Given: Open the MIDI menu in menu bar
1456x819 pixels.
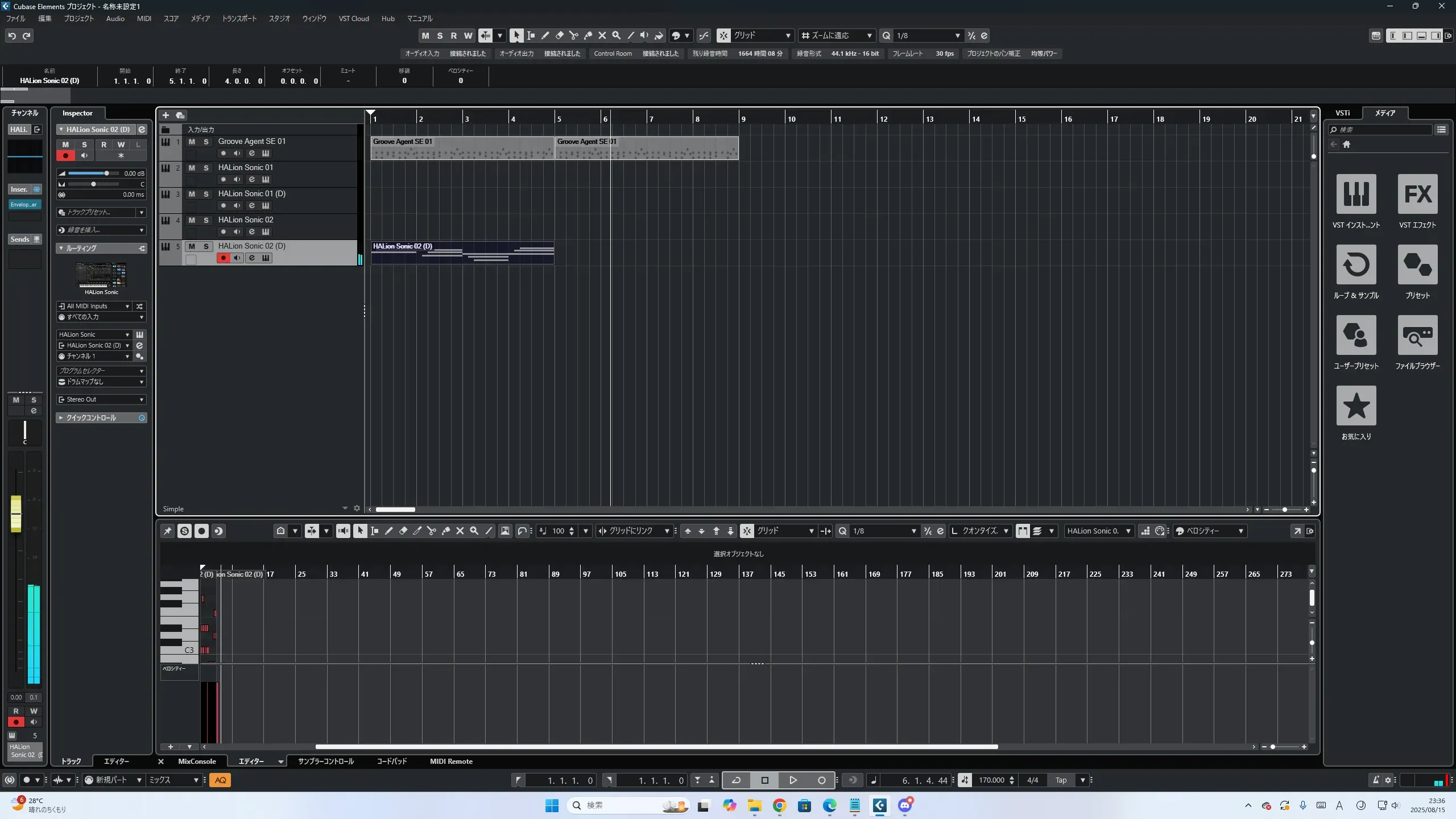Looking at the screenshot, I should point(144,19).
